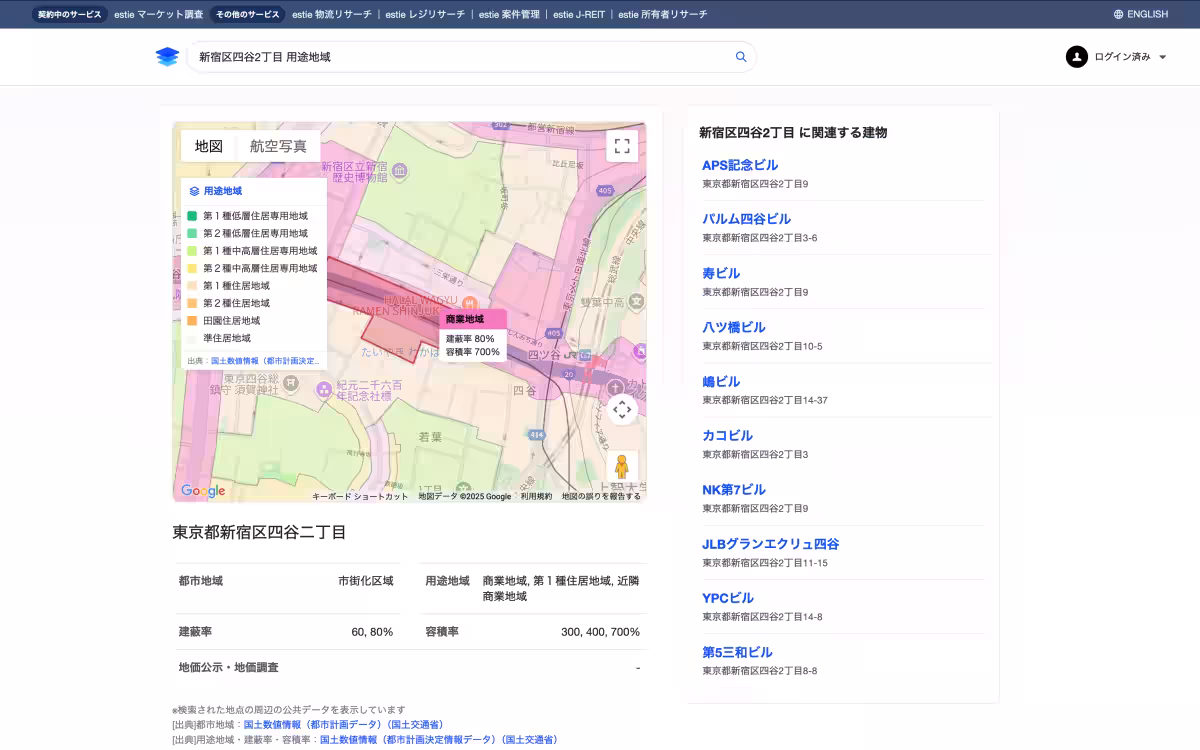Click the globe icon beside ENGLISH
The image size is (1200, 750).
pyautogui.click(x=1118, y=14)
